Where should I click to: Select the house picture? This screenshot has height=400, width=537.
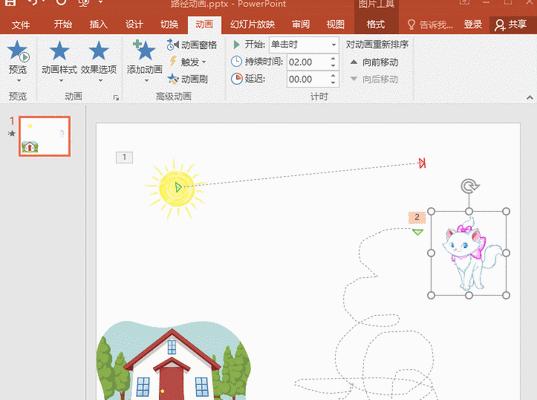pos(174,361)
